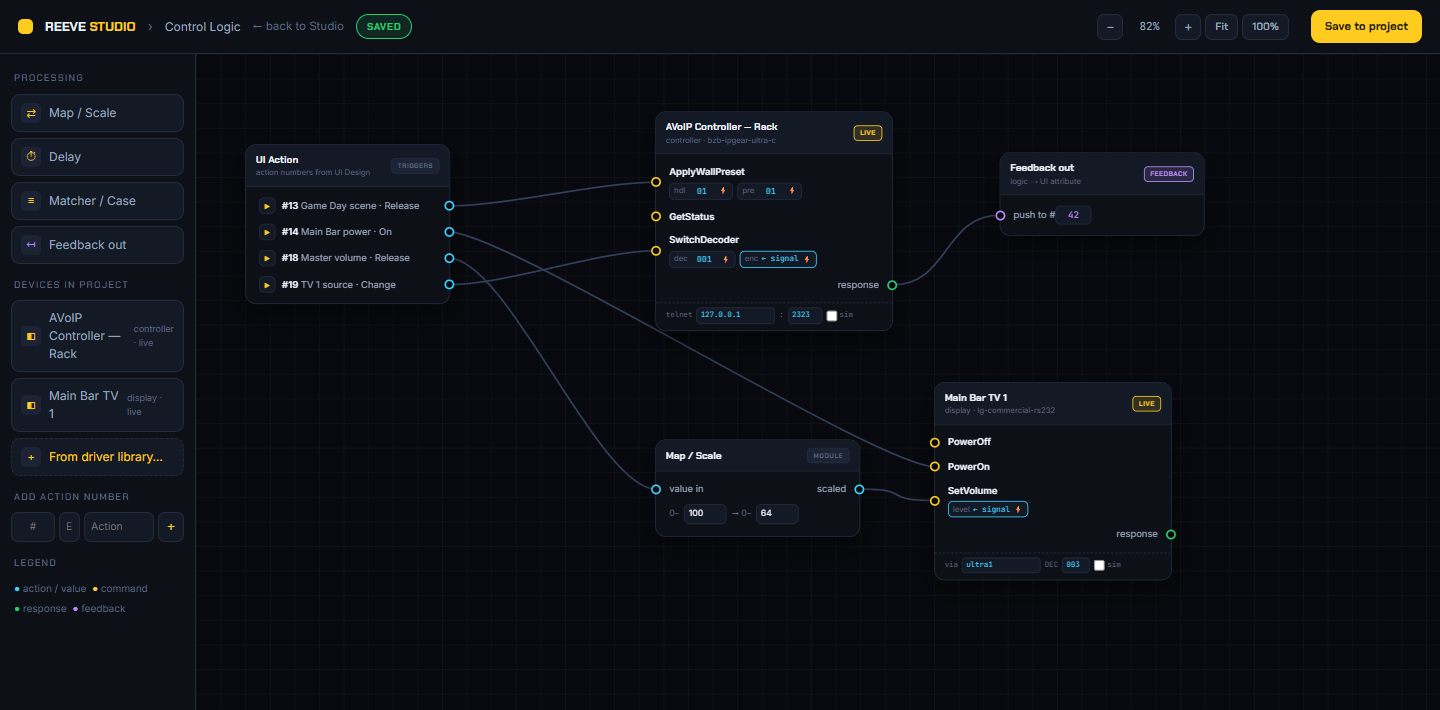
Task: Click the Map / Scale swap-arrows icon in sidebar
Action: [31, 113]
